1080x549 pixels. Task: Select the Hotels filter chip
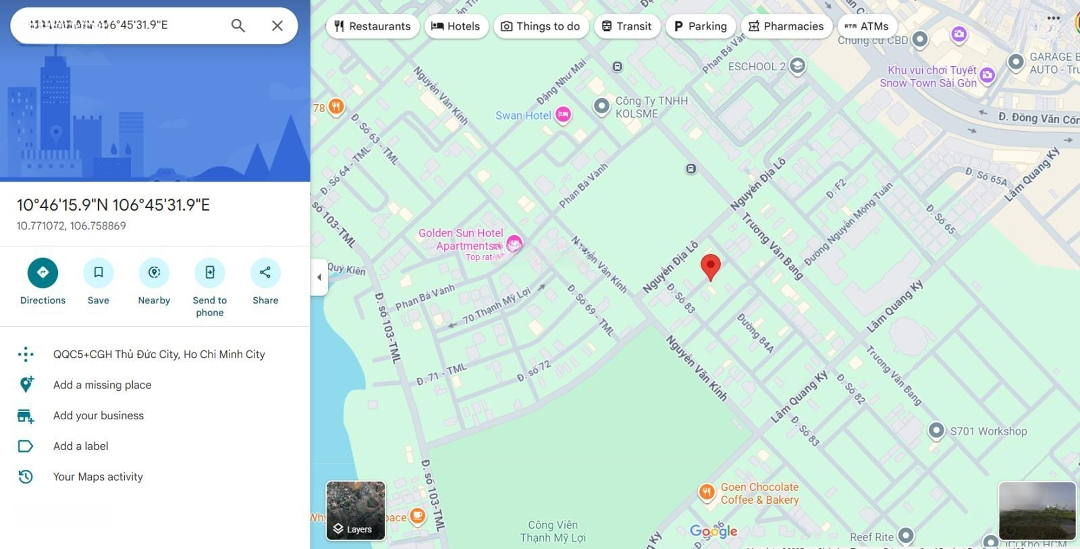456,26
